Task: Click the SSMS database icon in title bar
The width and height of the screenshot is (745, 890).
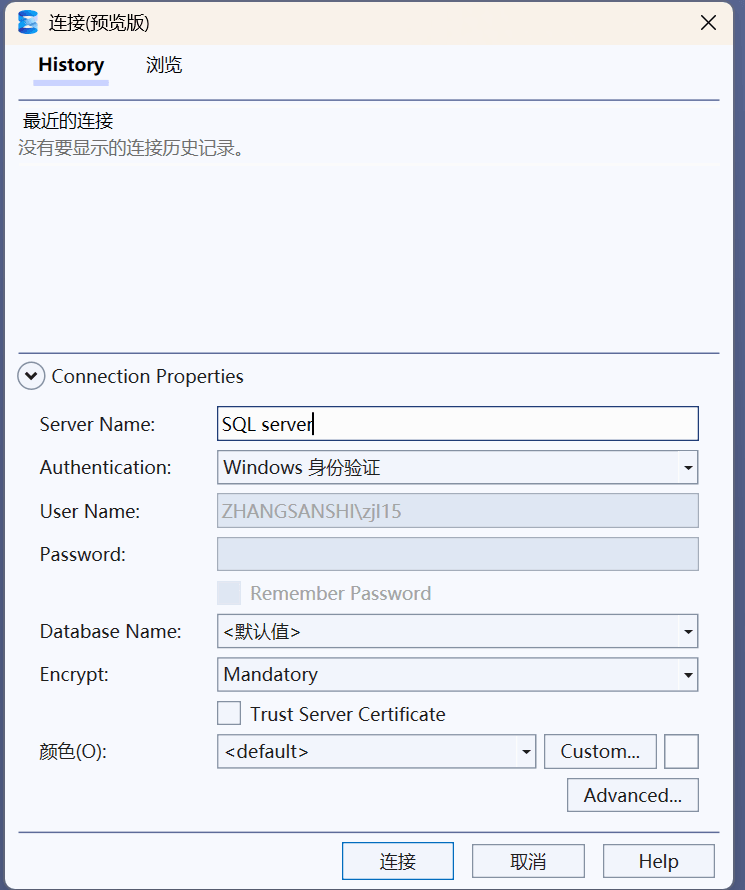Action: (27, 23)
